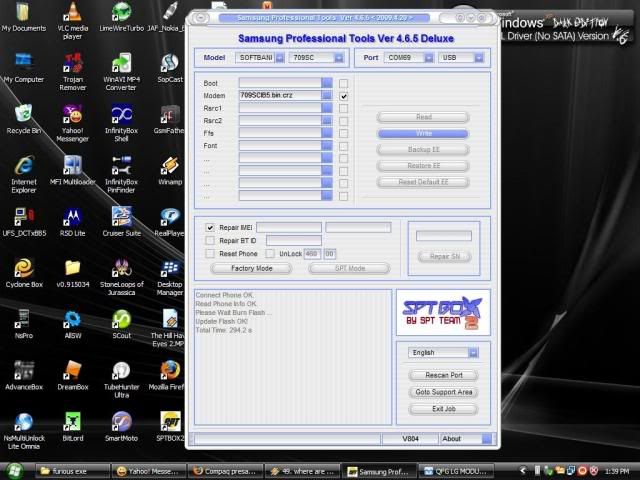Launch WinAVI MP4 Converter icon
Screen dimensions: 640x480
tap(121, 72)
